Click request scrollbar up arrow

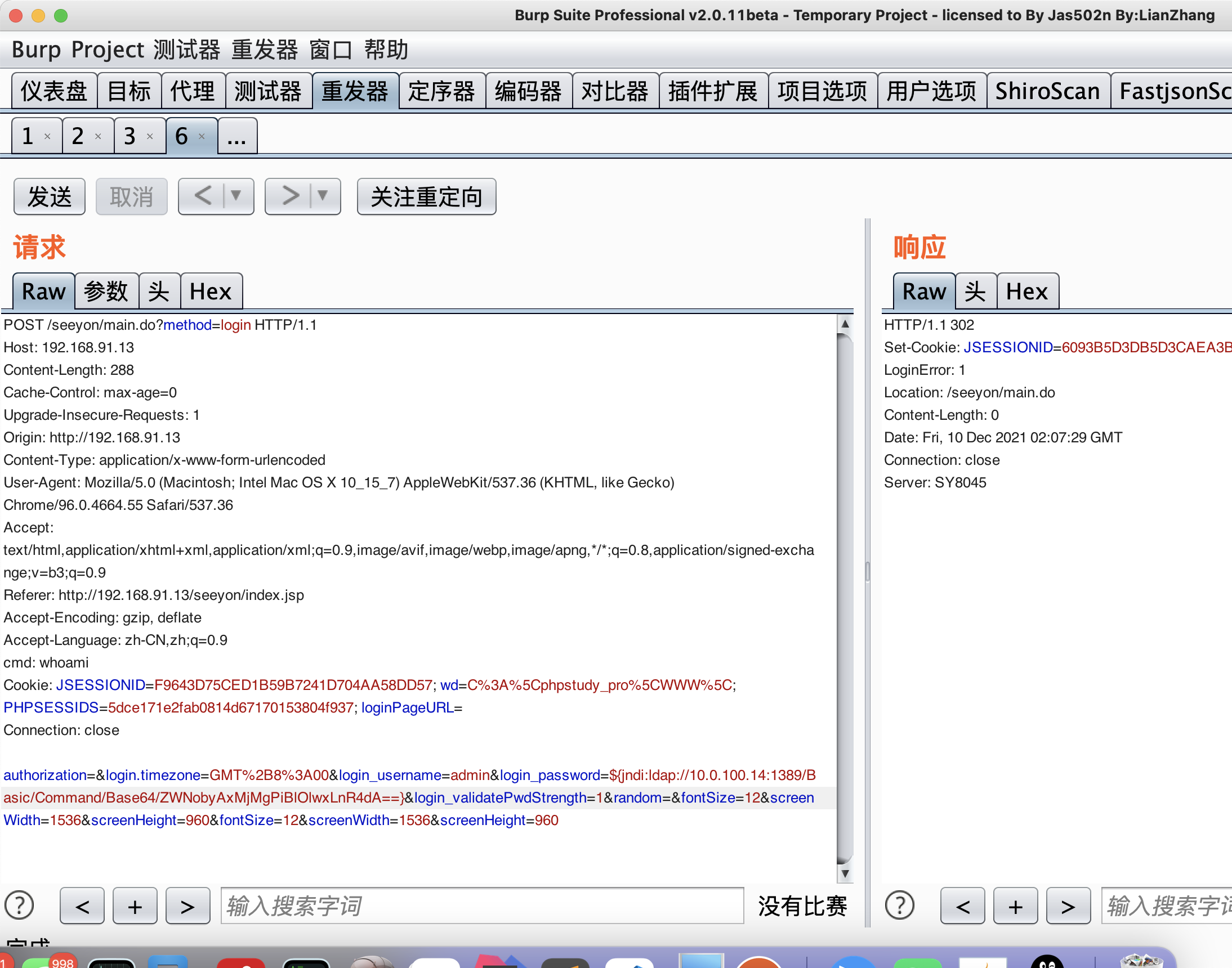845,324
